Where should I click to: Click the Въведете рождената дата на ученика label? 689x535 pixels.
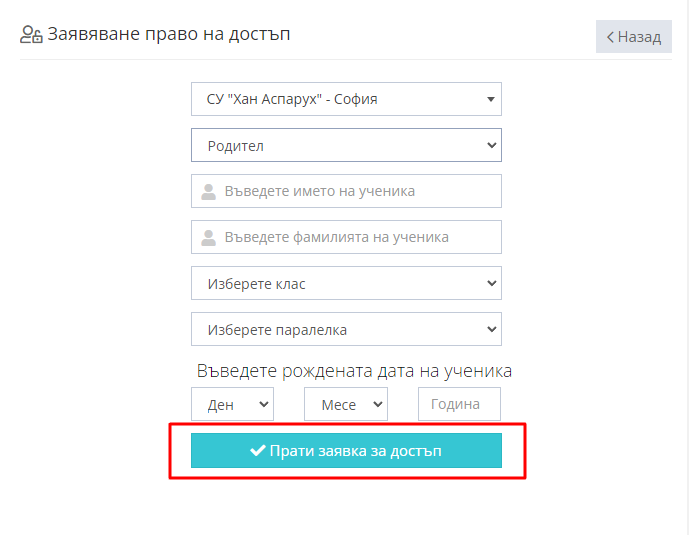[354, 371]
